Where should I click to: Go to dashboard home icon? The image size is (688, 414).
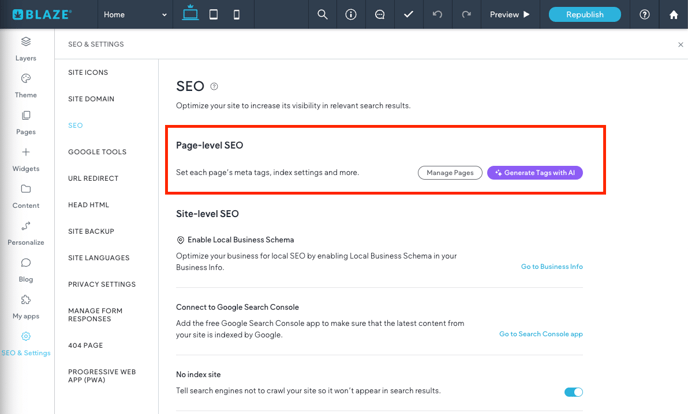pos(673,15)
